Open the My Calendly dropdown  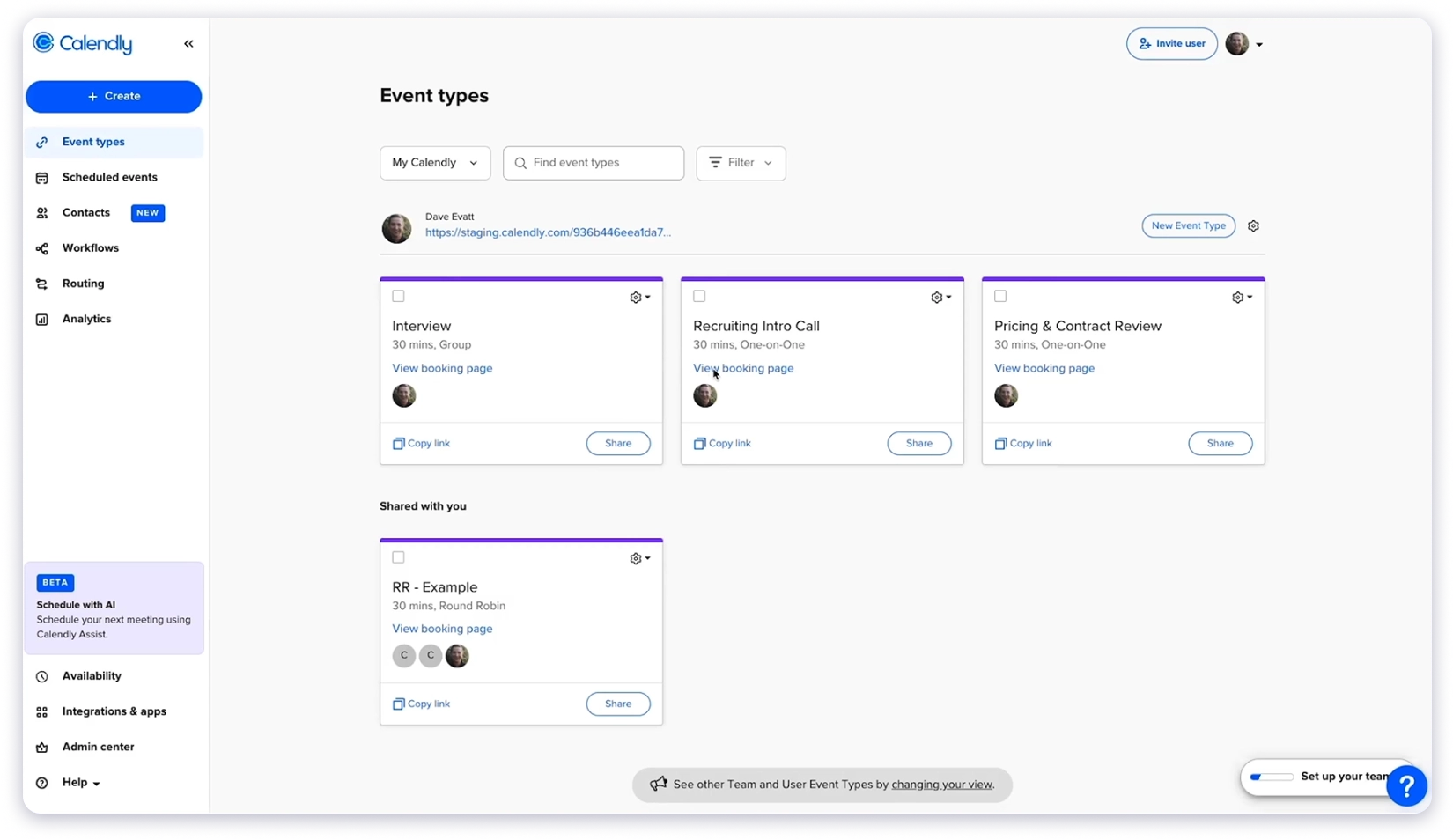pyautogui.click(x=435, y=163)
